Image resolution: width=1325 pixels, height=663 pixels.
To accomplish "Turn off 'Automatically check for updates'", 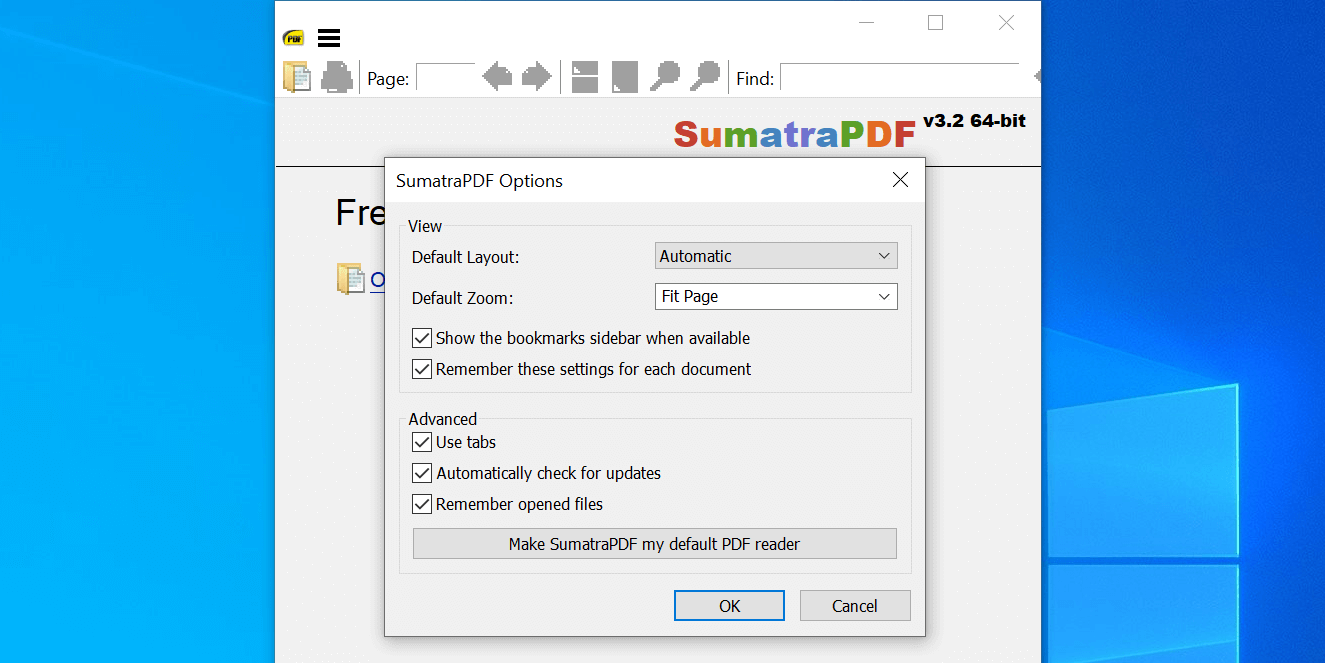I will coord(421,472).
